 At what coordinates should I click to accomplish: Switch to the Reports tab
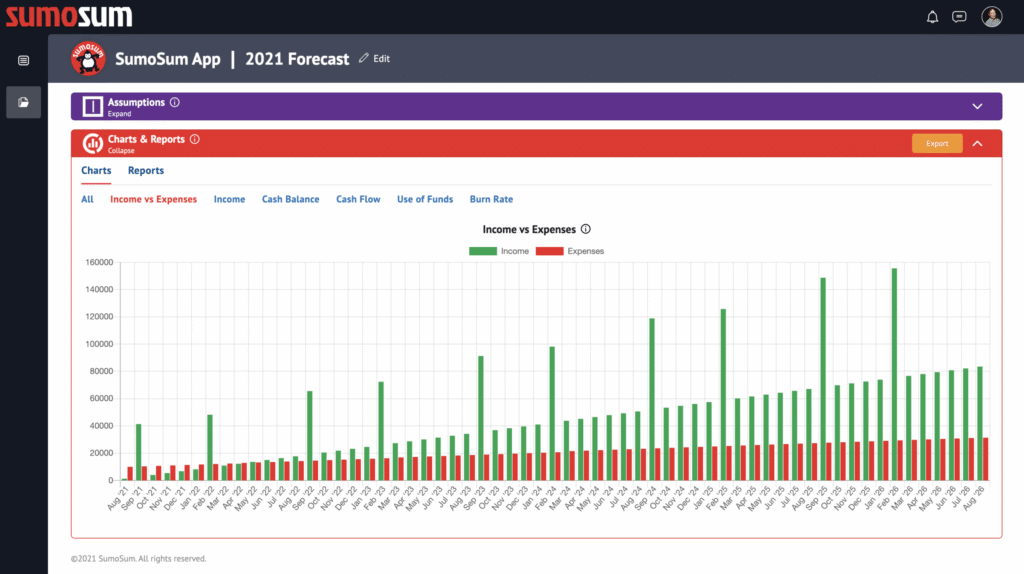146,171
